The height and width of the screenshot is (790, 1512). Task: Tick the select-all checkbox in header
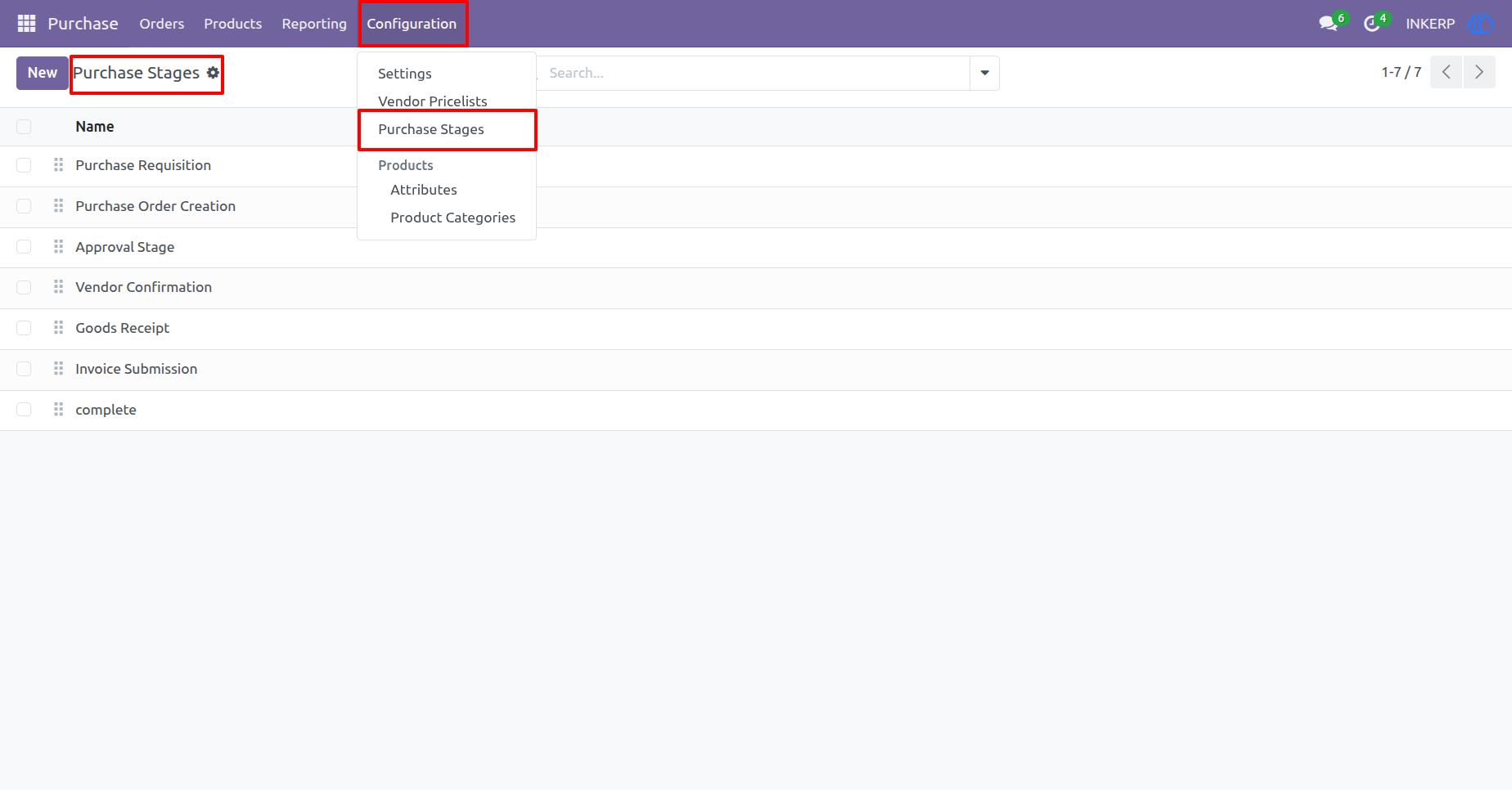click(24, 127)
